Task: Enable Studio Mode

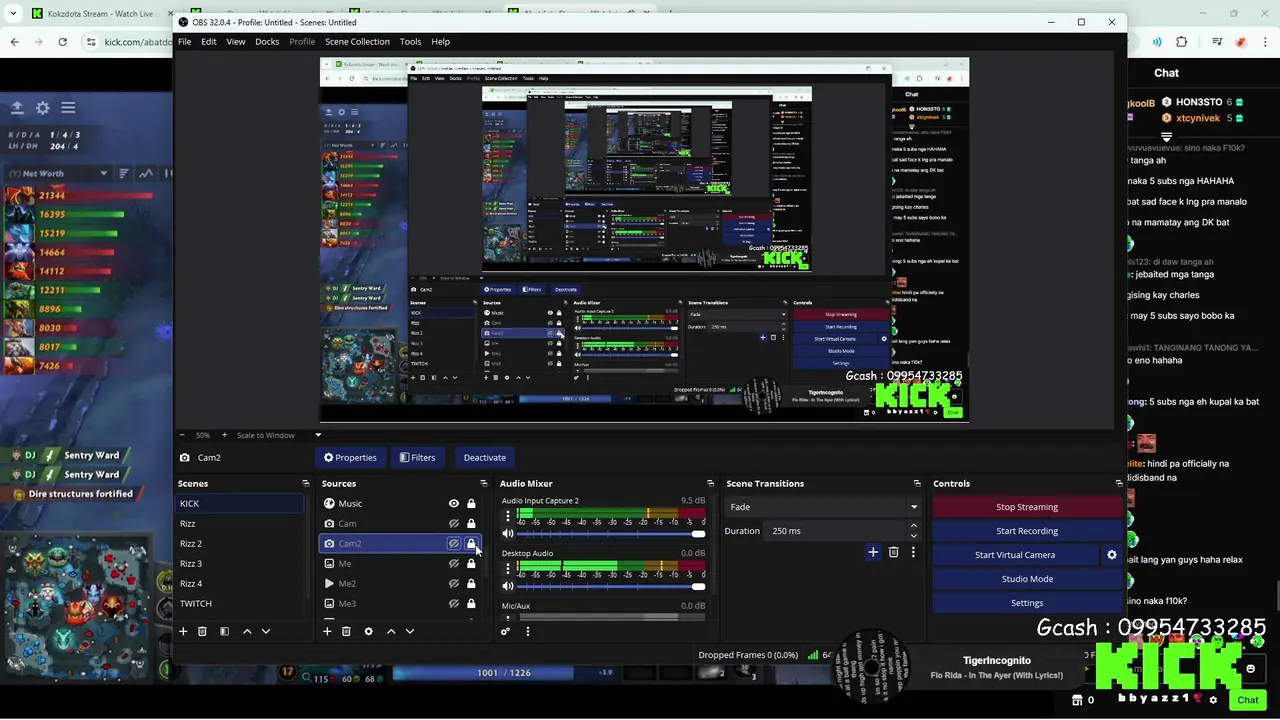Action: pyautogui.click(x=1027, y=579)
